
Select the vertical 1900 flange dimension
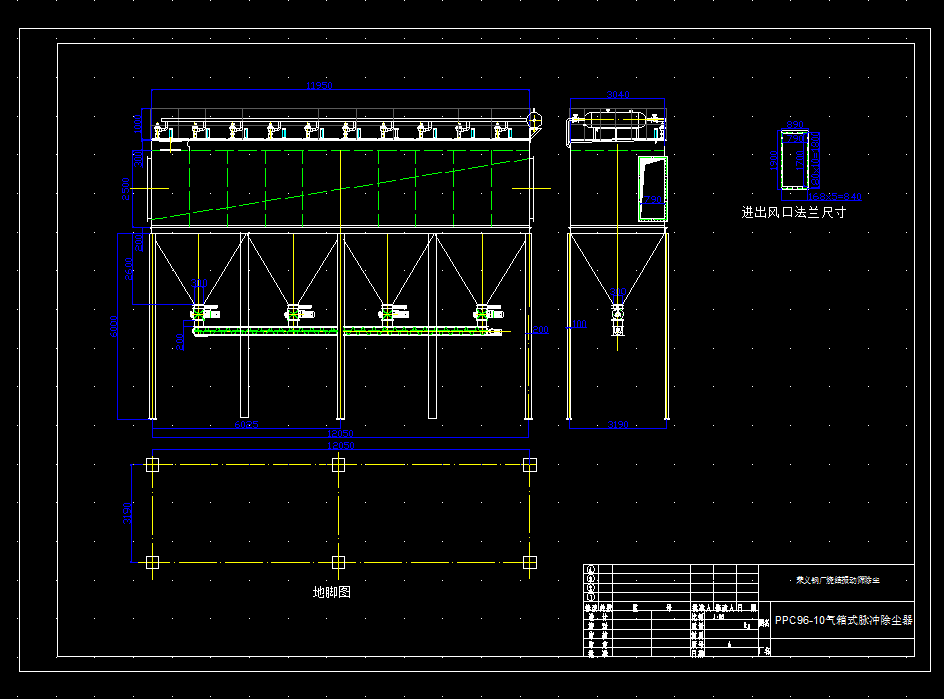[774, 160]
